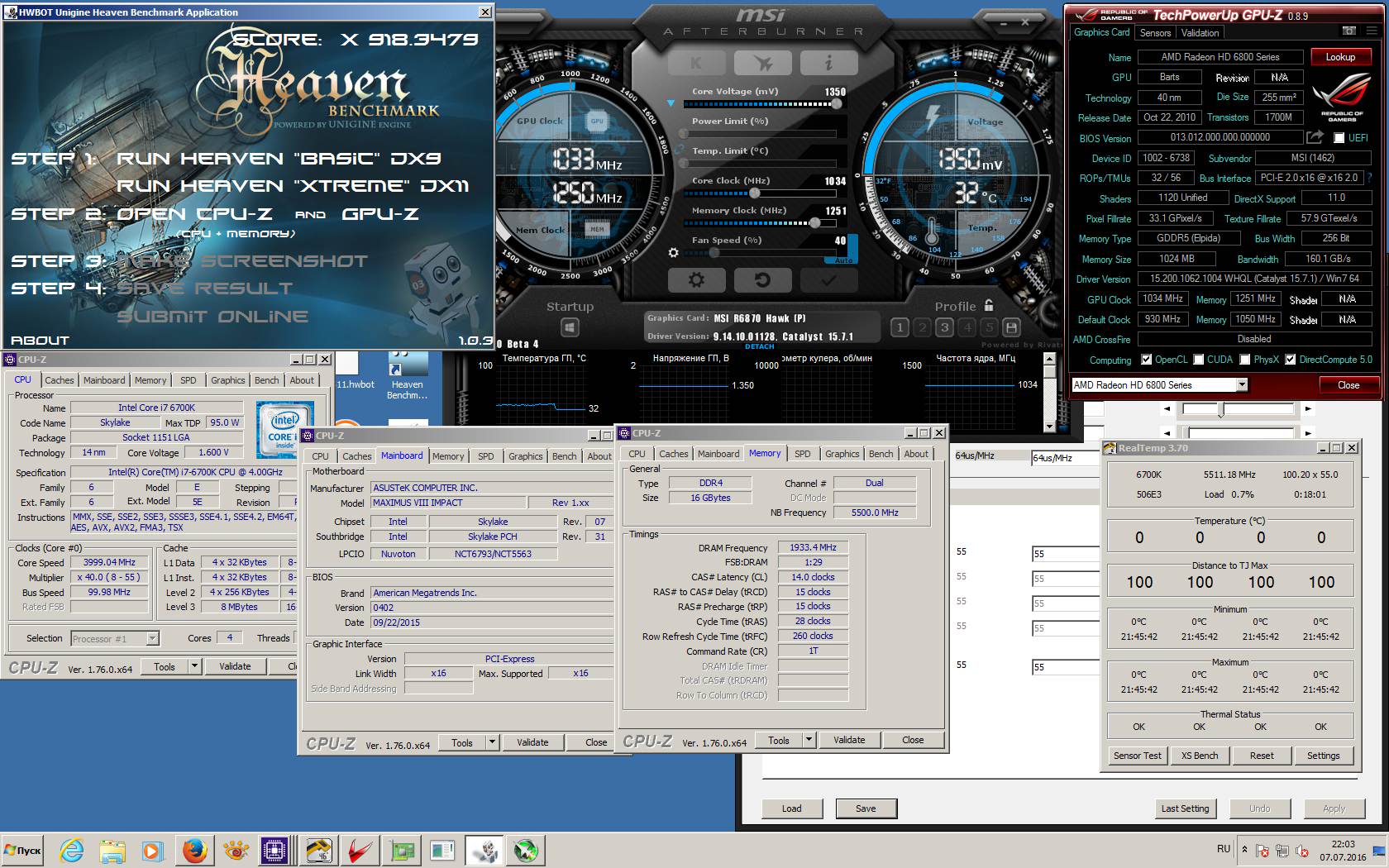Select Afterburner profile slot 1
This screenshot has width=1389, height=868.
pyautogui.click(x=900, y=327)
